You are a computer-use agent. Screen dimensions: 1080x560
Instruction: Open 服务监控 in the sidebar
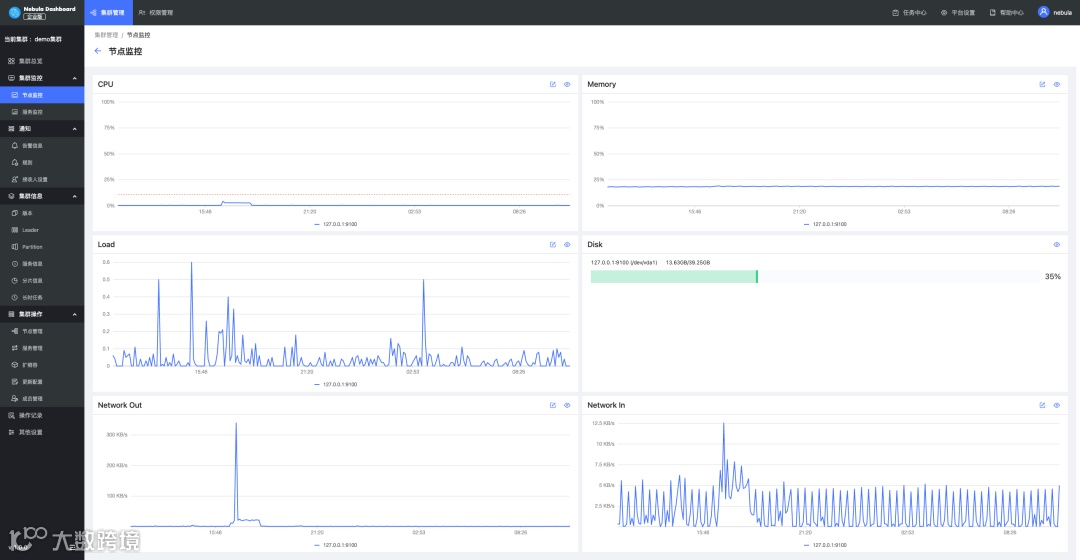(x=42, y=112)
